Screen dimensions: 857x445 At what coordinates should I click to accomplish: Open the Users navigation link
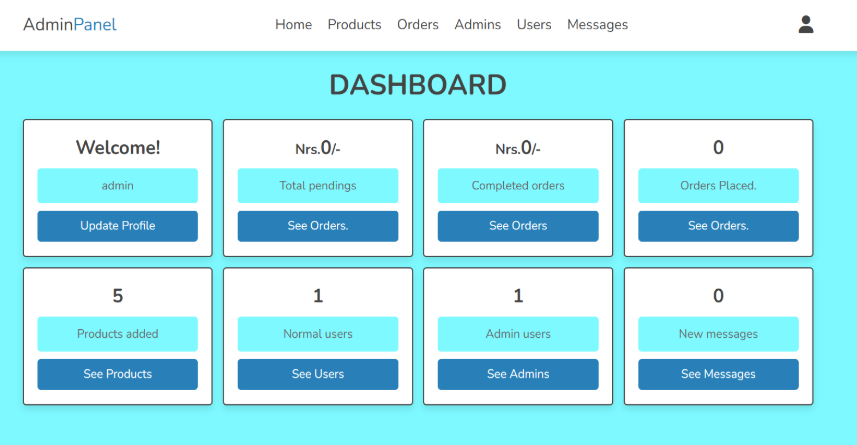[x=534, y=25]
